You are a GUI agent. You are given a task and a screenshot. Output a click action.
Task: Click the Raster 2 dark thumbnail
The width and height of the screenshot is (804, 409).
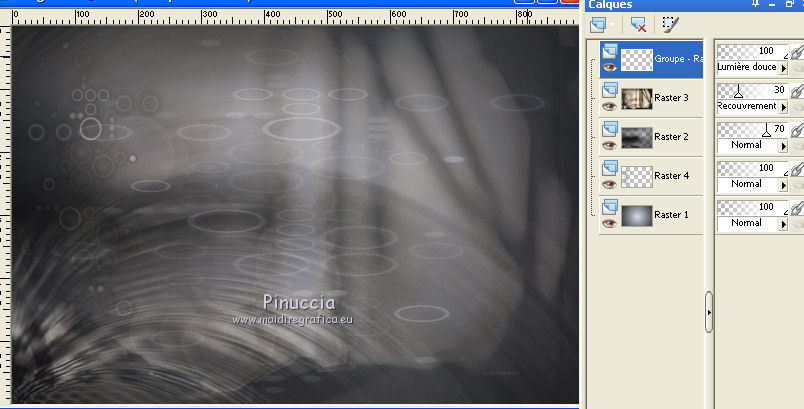click(x=637, y=138)
